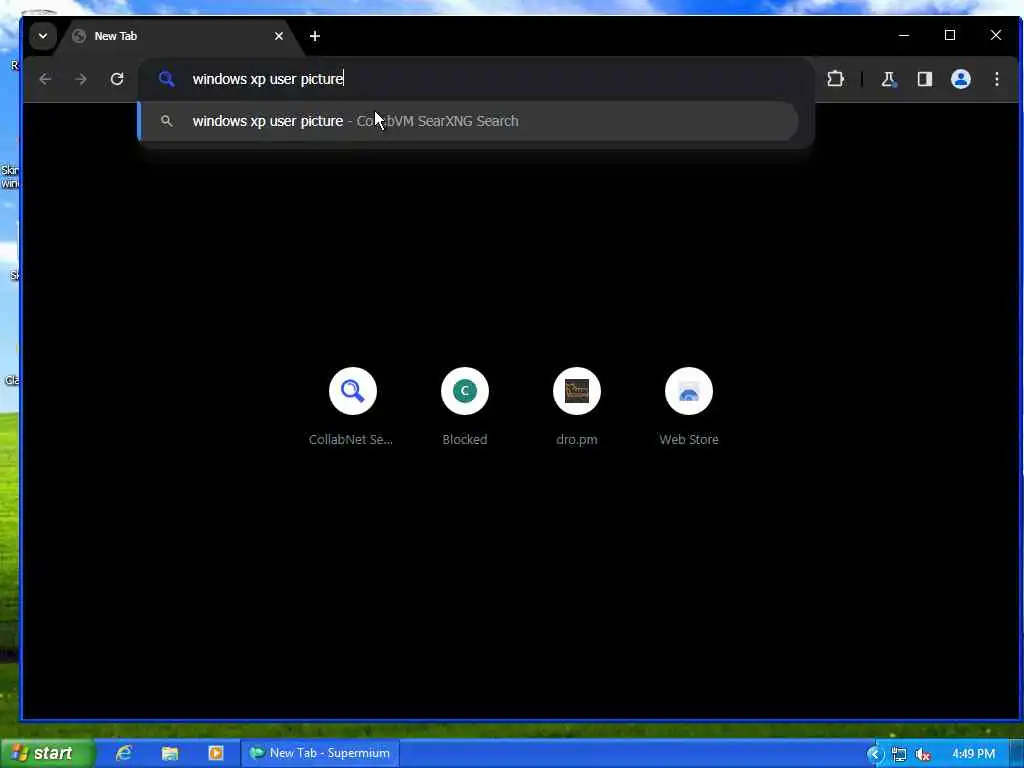Click the 'dro.pm' shortcut label
The width and height of the screenshot is (1024, 768).
577,440
